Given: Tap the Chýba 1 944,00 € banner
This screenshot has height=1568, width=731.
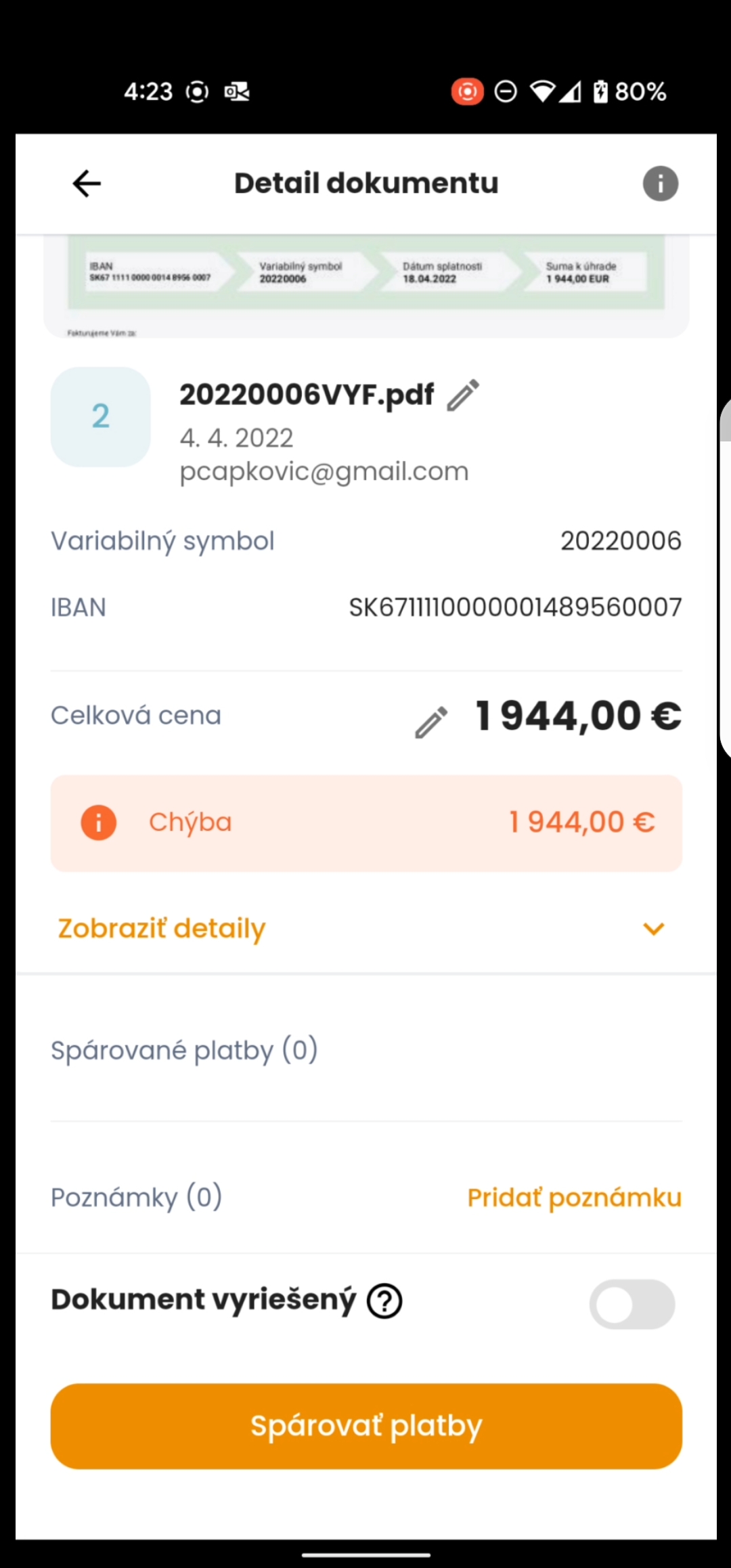Looking at the screenshot, I should [365, 823].
